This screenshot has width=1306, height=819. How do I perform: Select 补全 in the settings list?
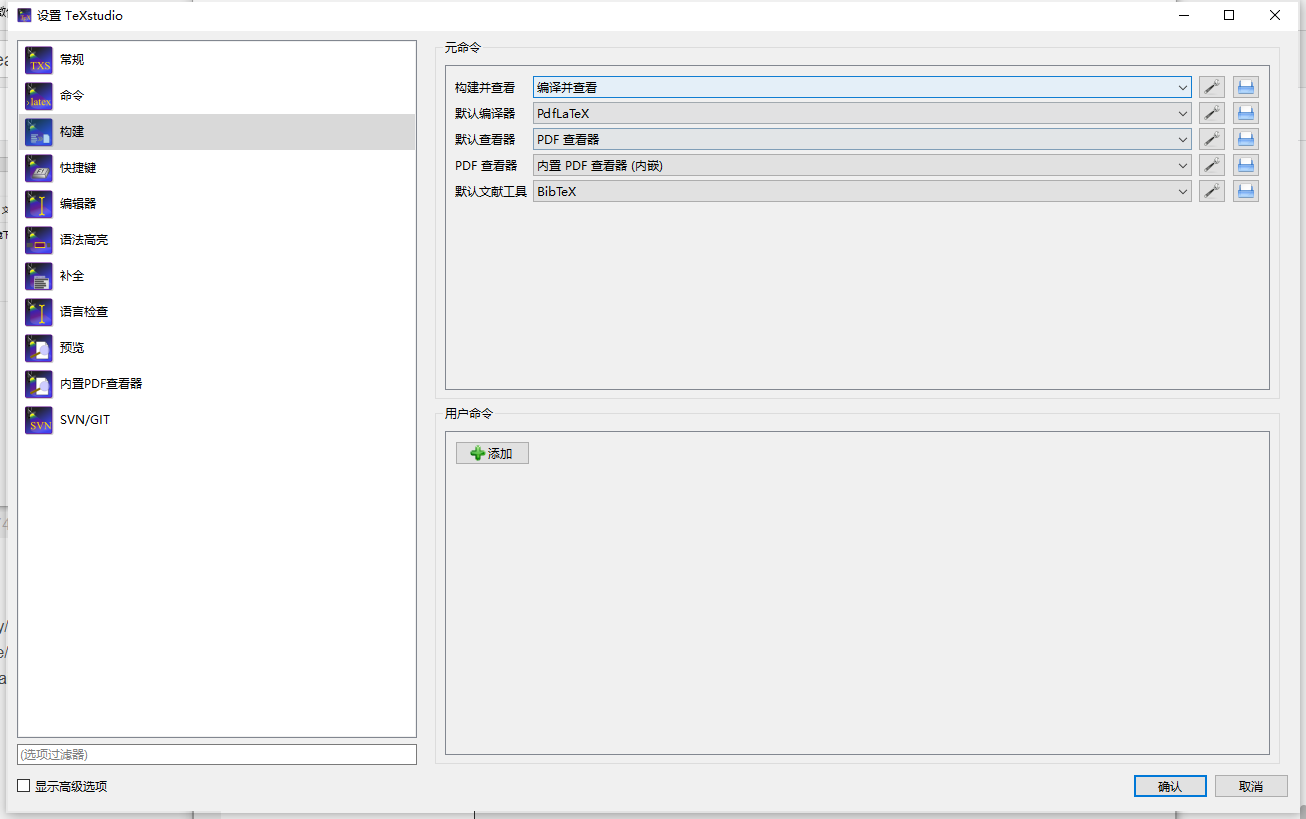[x=217, y=276]
